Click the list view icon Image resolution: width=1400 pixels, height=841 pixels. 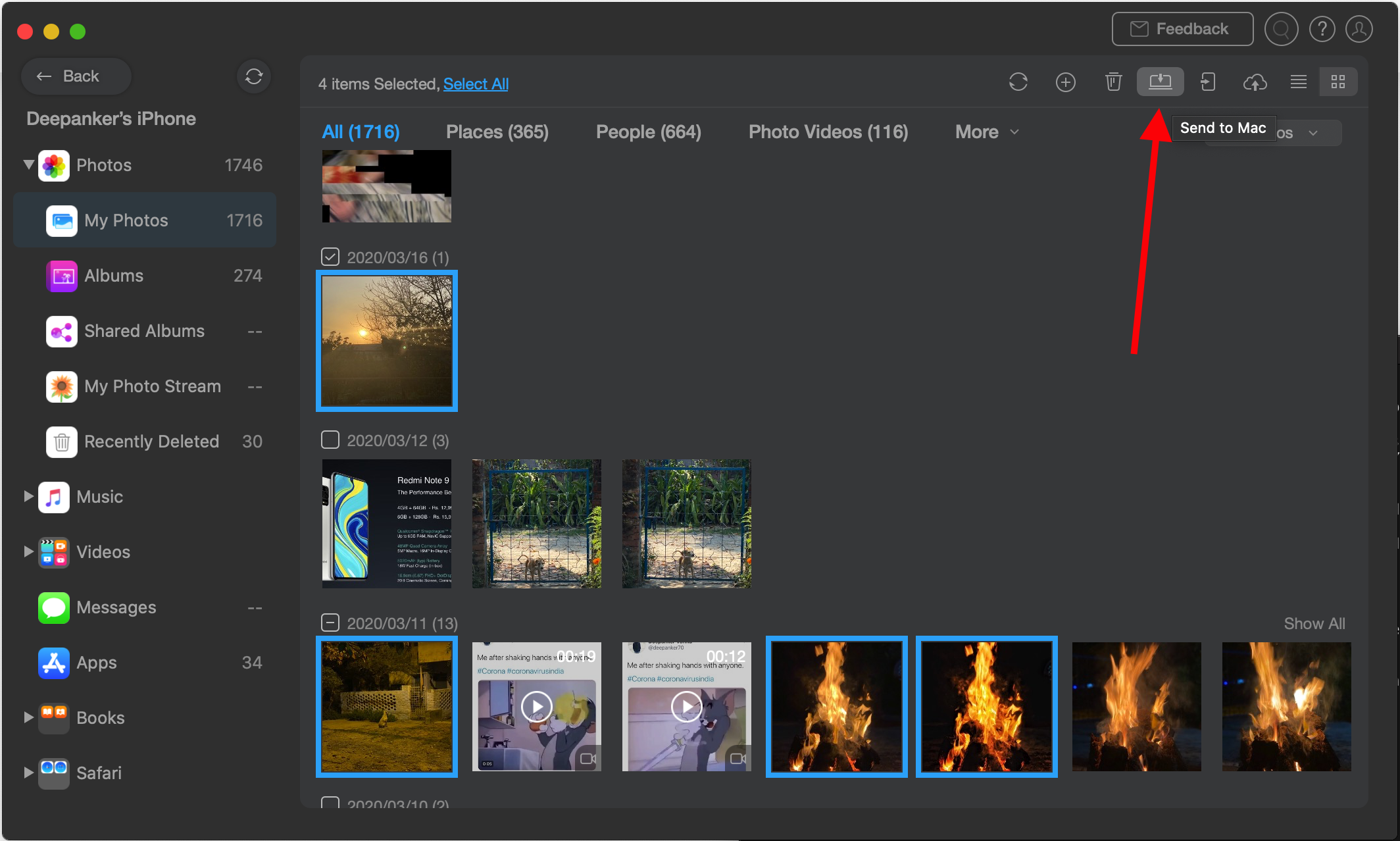tap(1298, 83)
